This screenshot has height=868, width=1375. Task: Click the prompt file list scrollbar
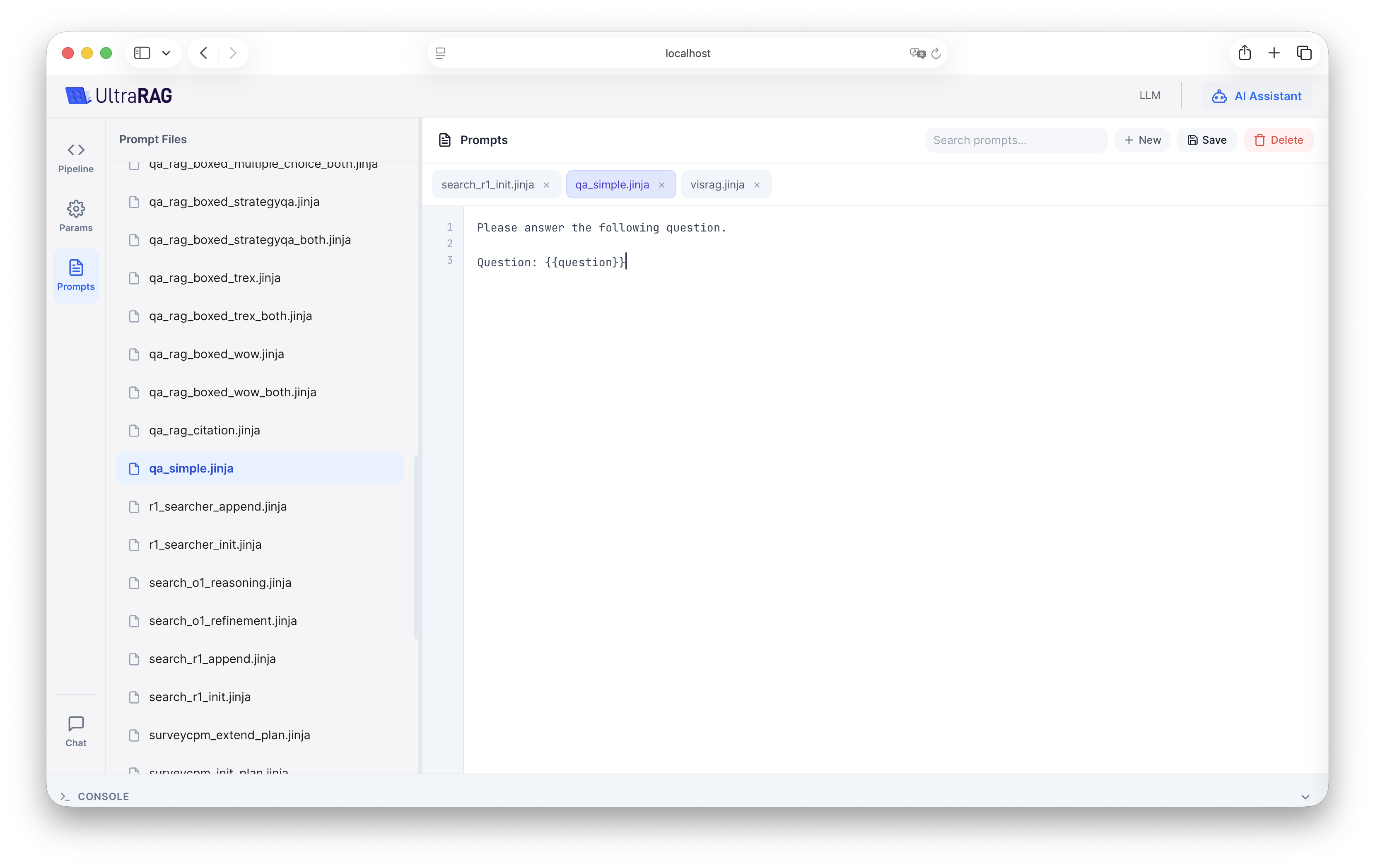(416, 547)
